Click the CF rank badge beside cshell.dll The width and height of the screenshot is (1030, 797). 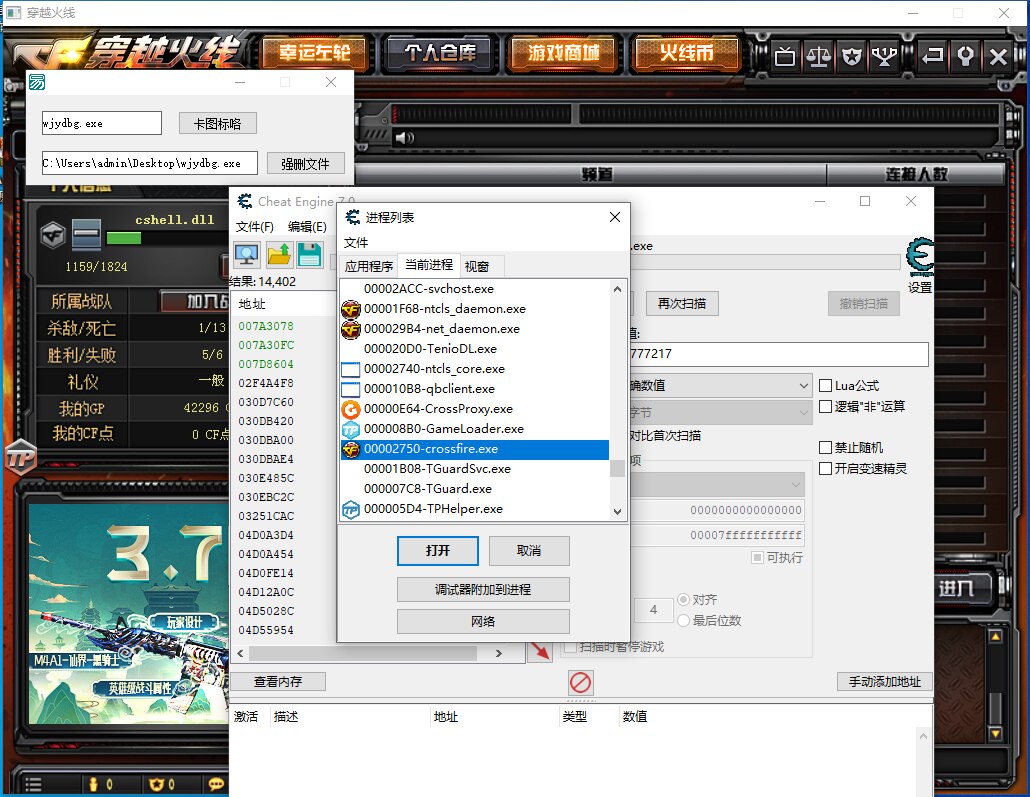pyautogui.click(x=53, y=235)
